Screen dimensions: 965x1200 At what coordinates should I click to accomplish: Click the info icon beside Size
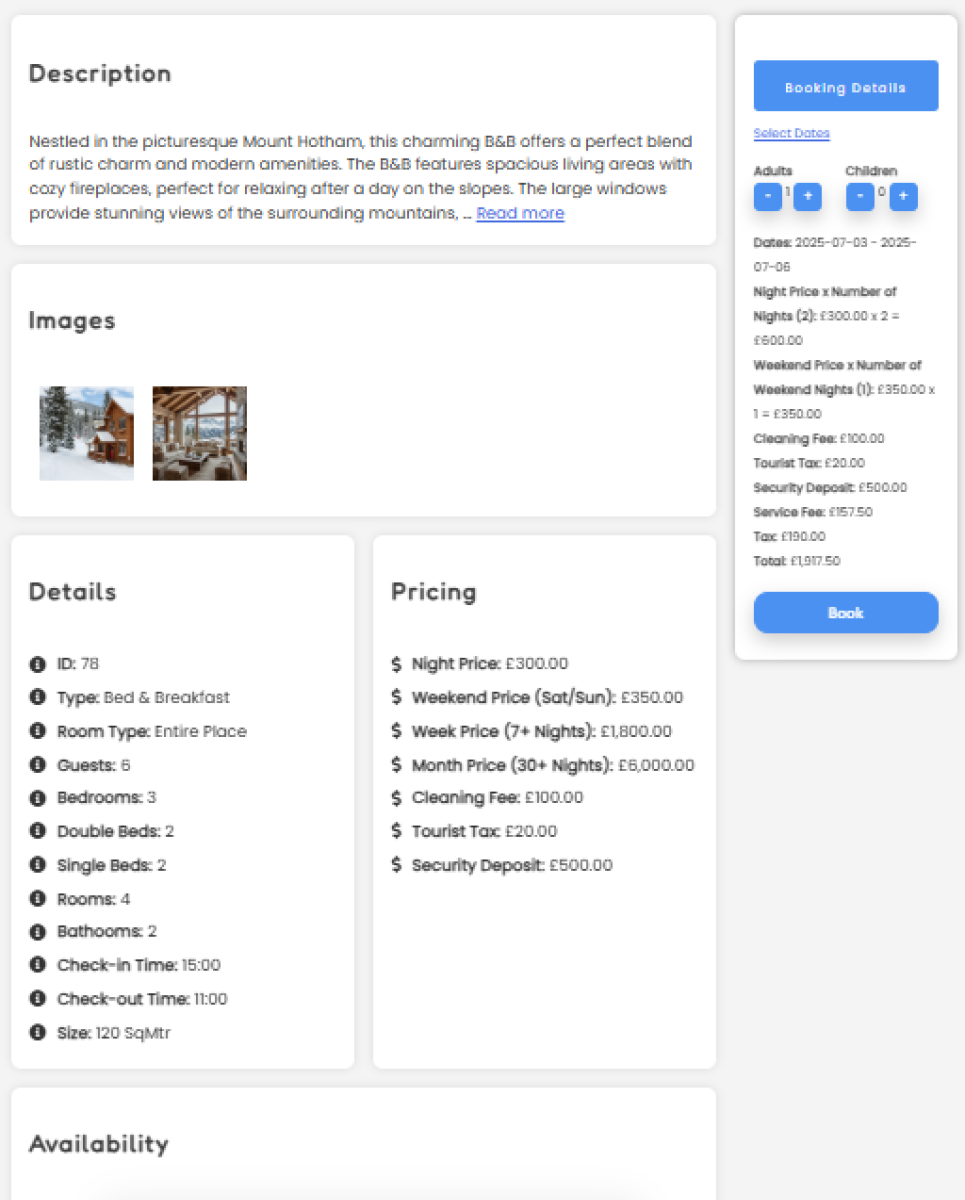click(x=38, y=1032)
